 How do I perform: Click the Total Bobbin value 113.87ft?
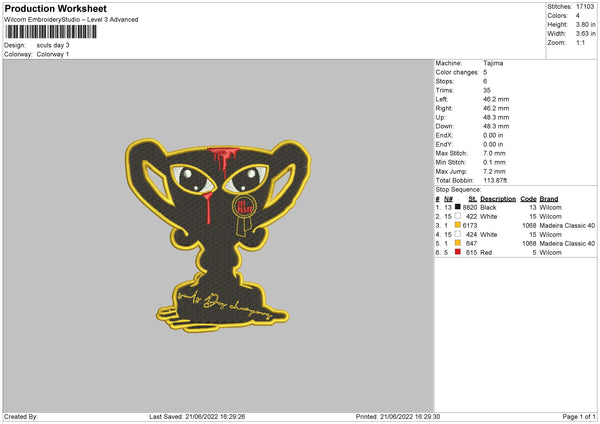point(495,181)
